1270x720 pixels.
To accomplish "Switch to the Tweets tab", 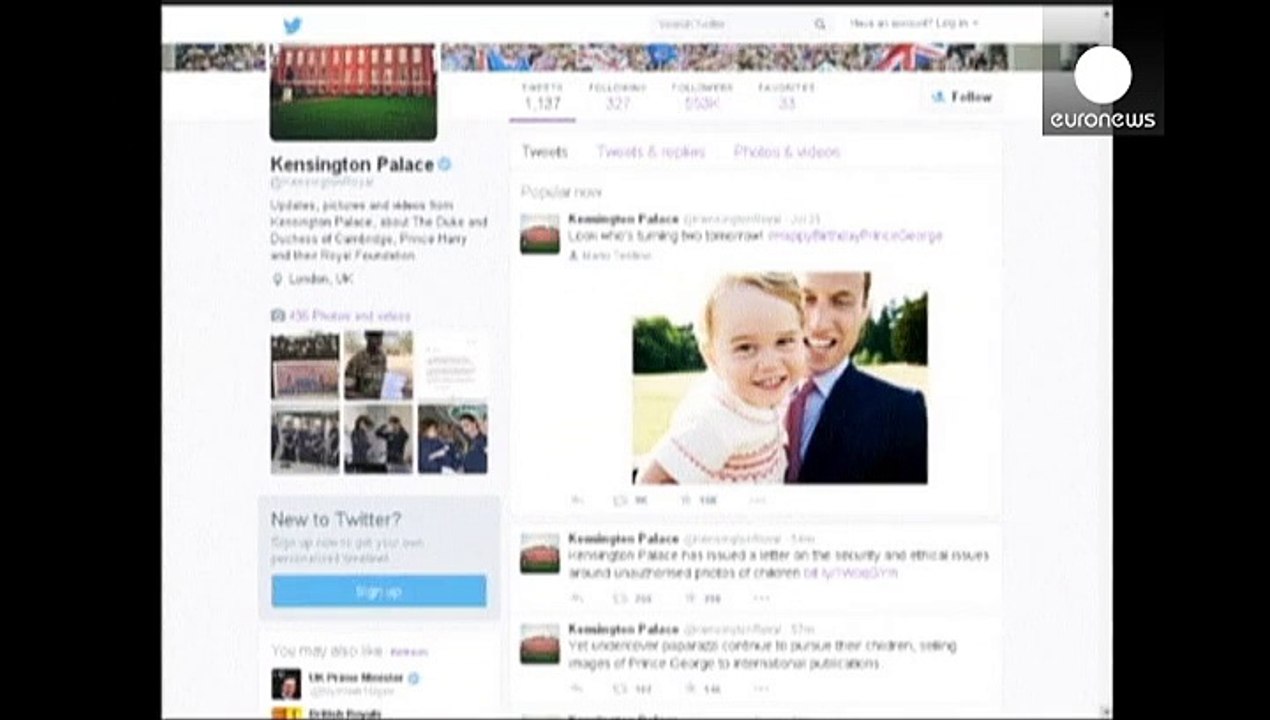I will 544,152.
